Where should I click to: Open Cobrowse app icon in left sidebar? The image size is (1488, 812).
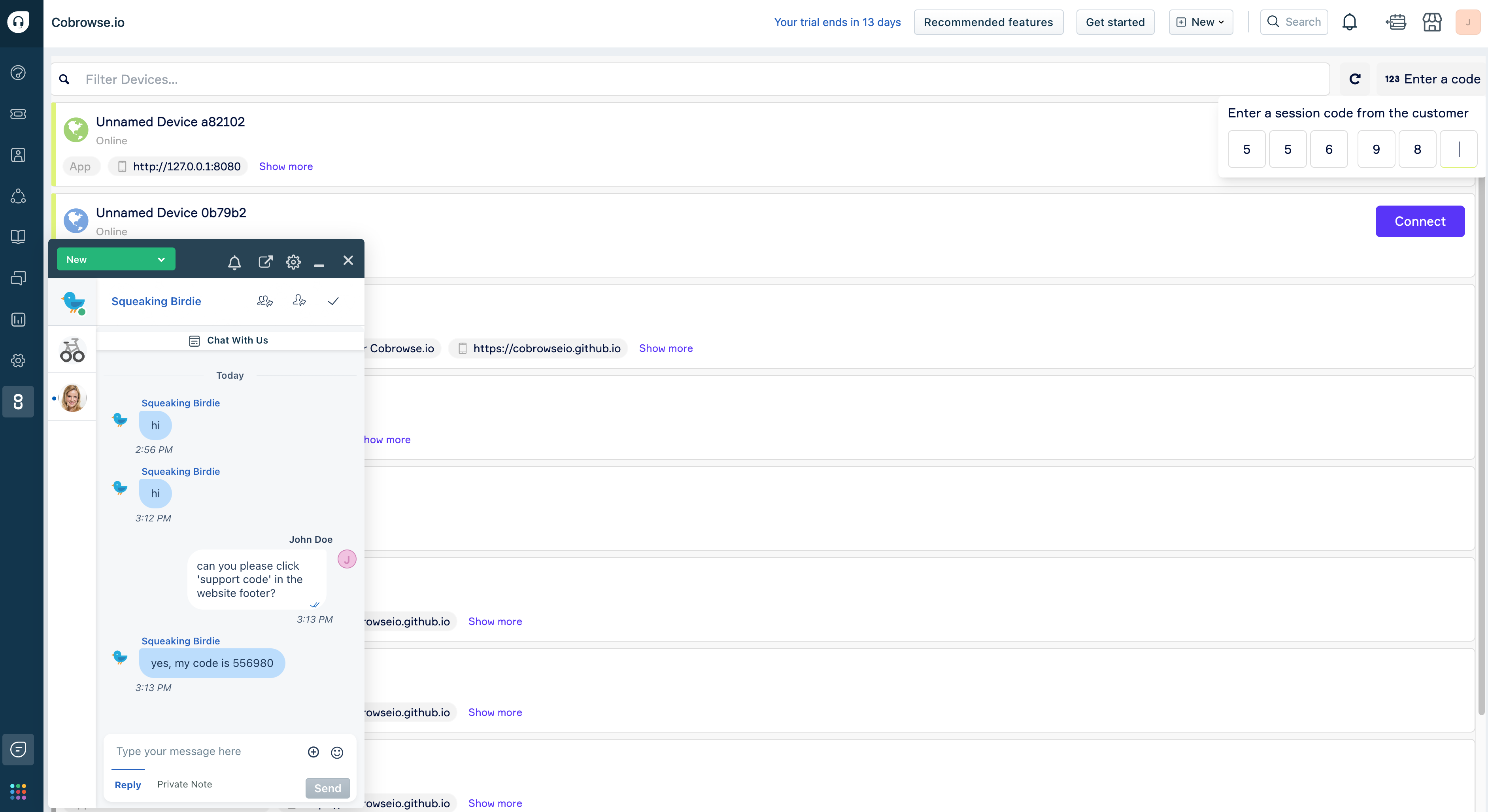point(18,401)
